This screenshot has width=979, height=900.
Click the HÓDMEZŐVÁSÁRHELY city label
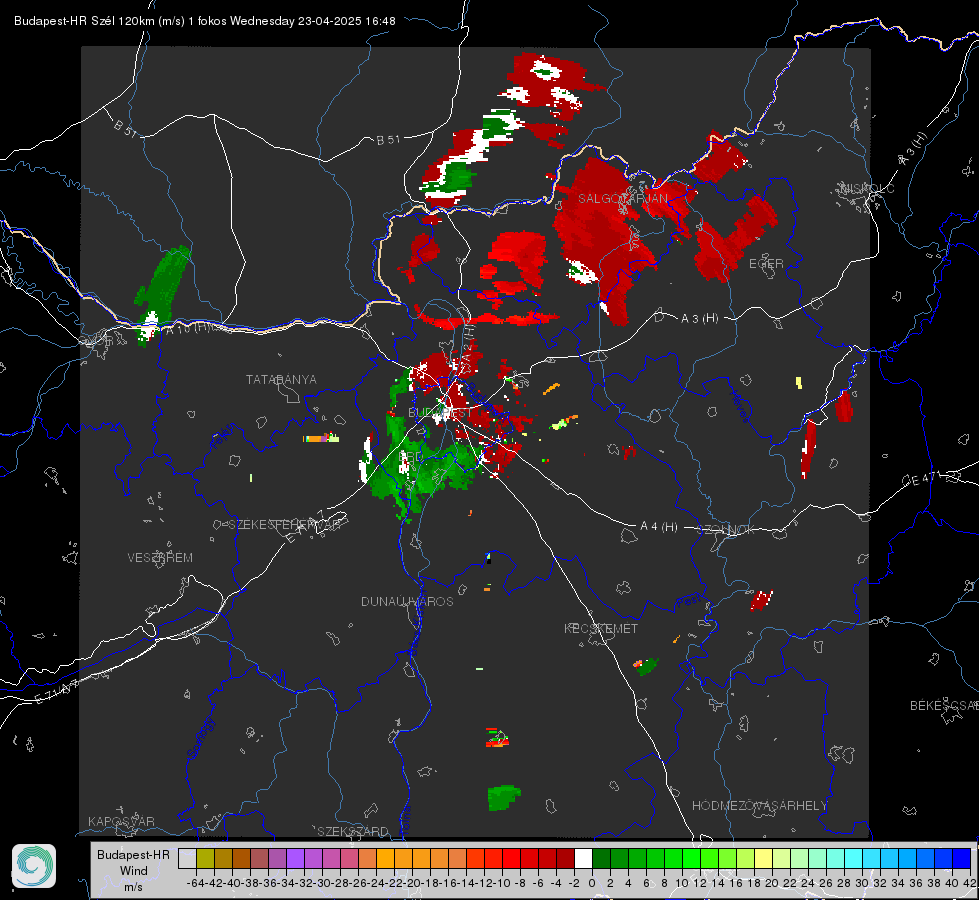(759, 806)
